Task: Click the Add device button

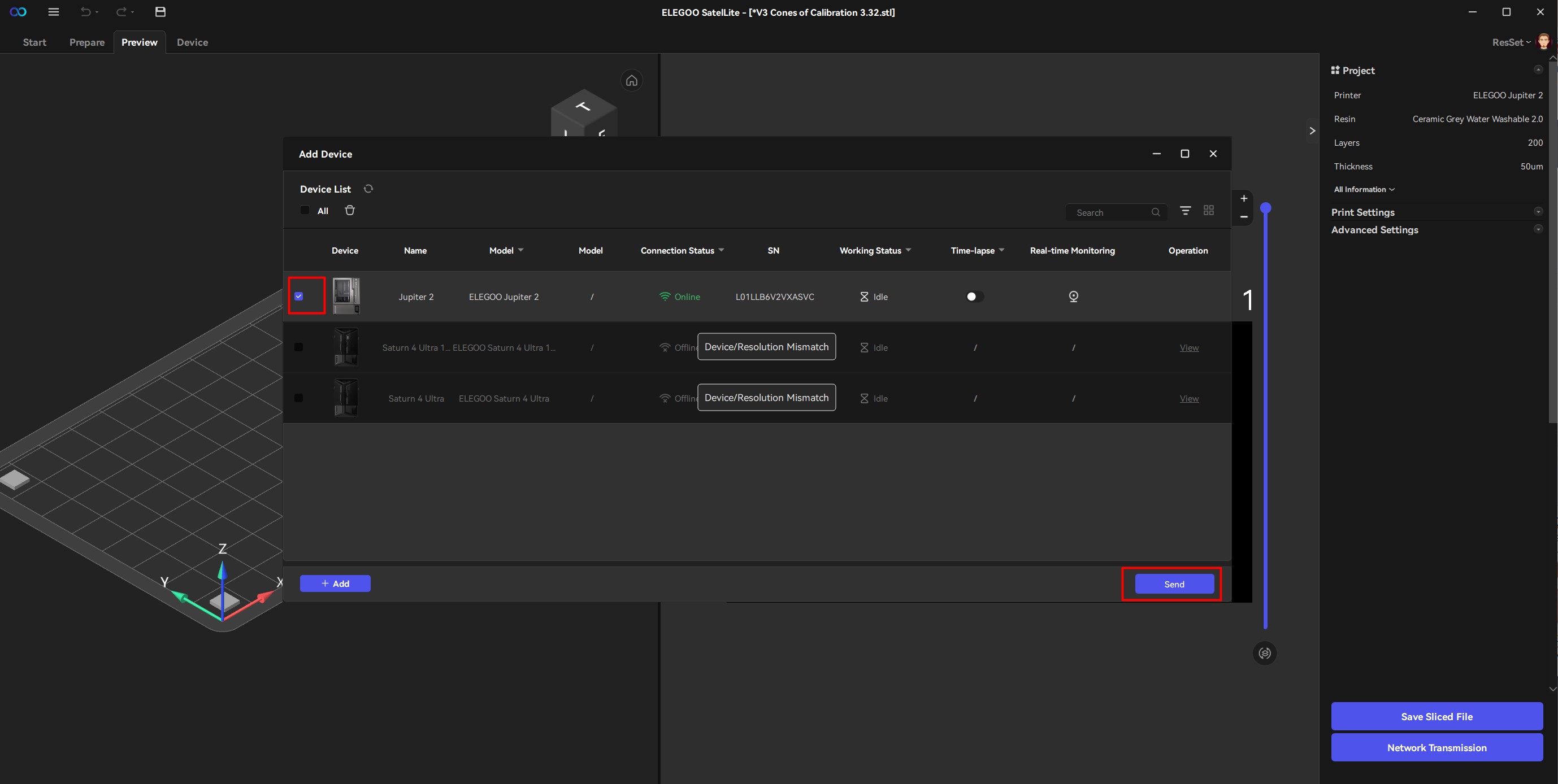Action: [x=335, y=583]
